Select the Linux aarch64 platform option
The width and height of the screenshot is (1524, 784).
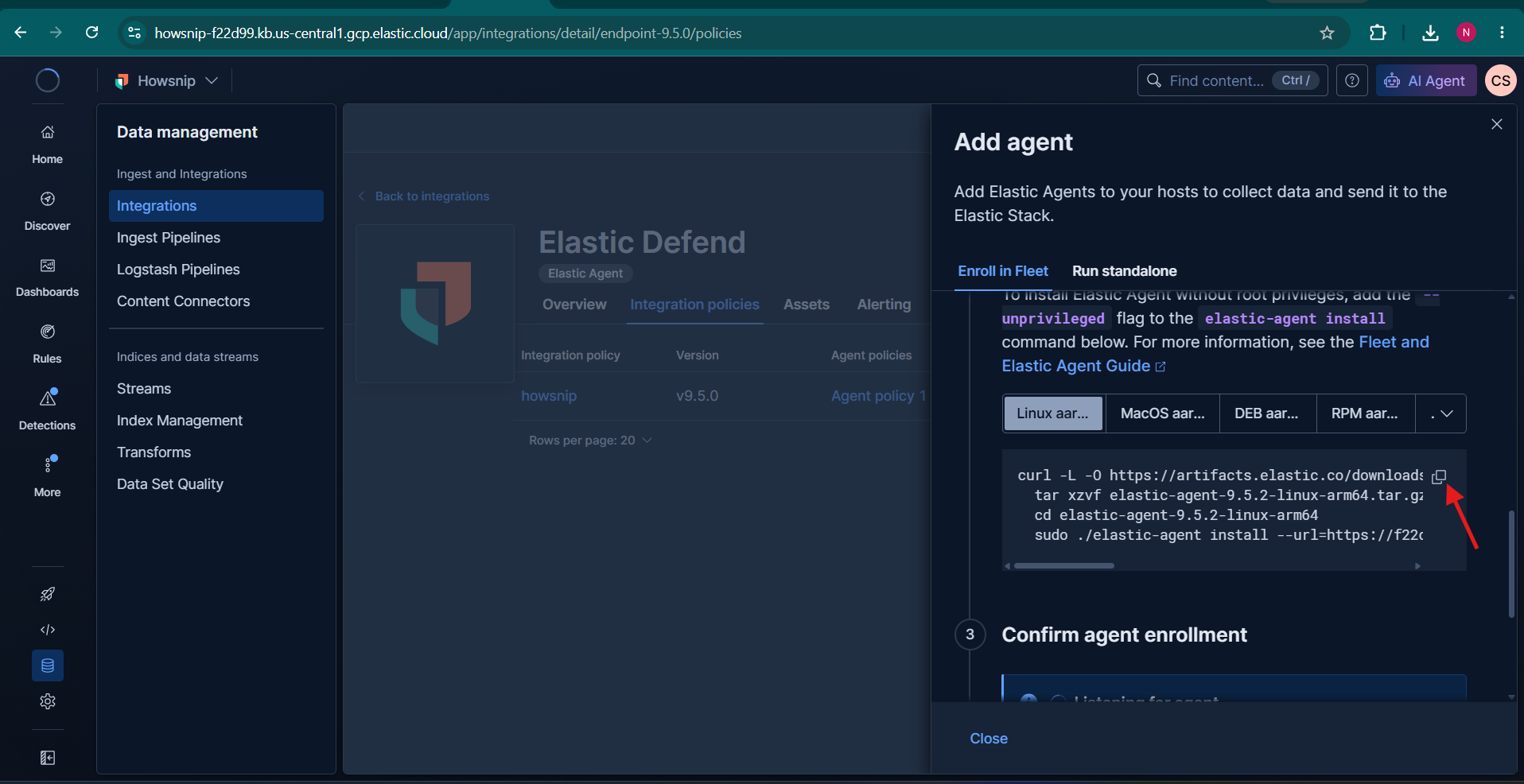click(1053, 413)
